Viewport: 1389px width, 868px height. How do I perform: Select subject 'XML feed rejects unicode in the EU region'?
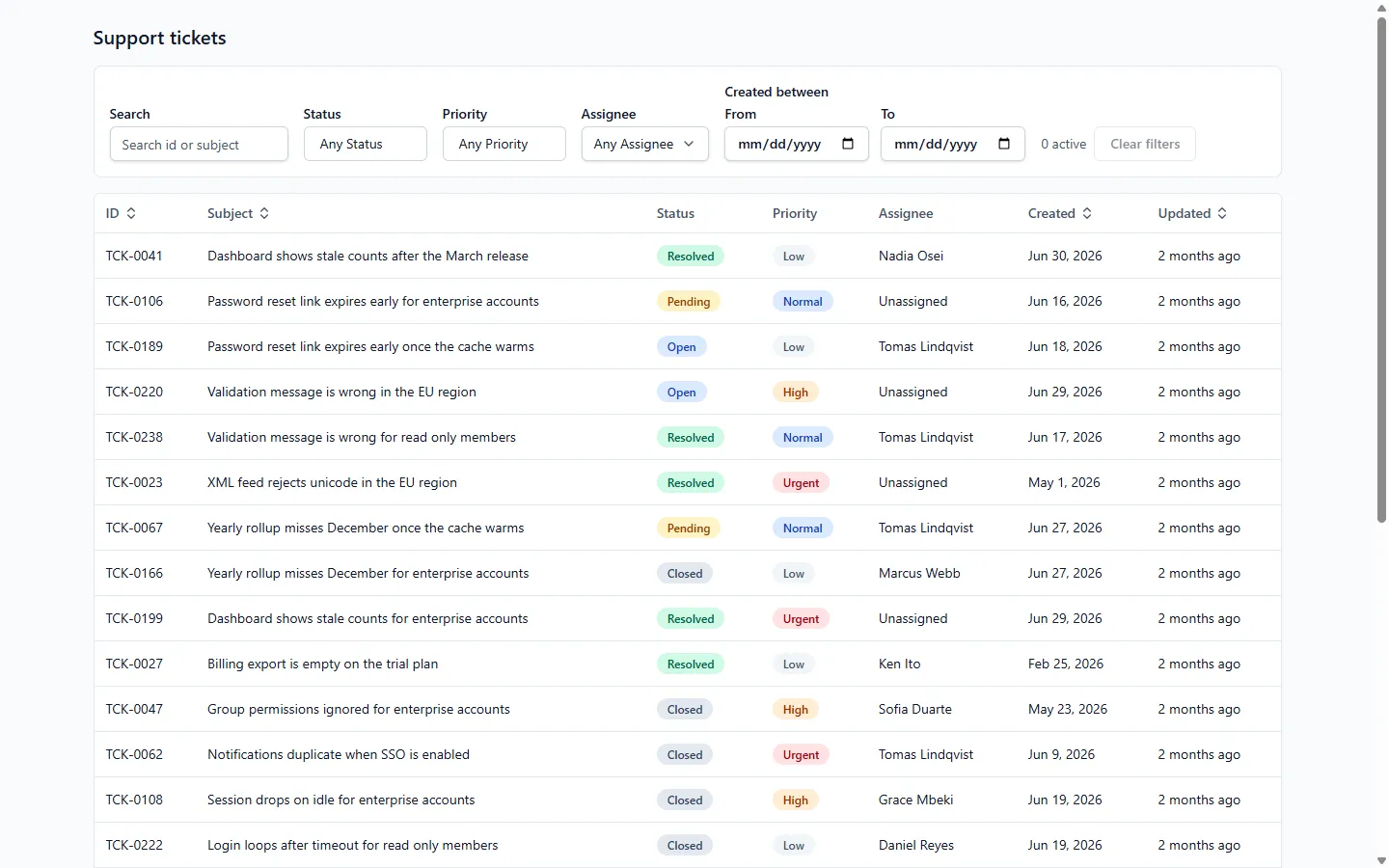click(332, 482)
